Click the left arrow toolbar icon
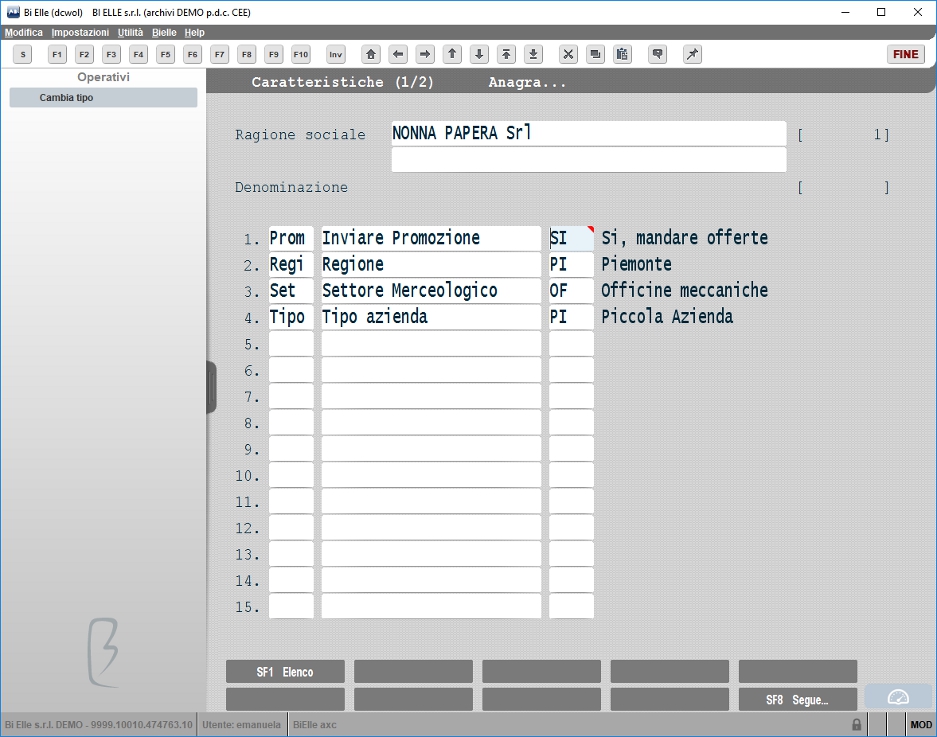This screenshot has width=937, height=737. click(397, 54)
